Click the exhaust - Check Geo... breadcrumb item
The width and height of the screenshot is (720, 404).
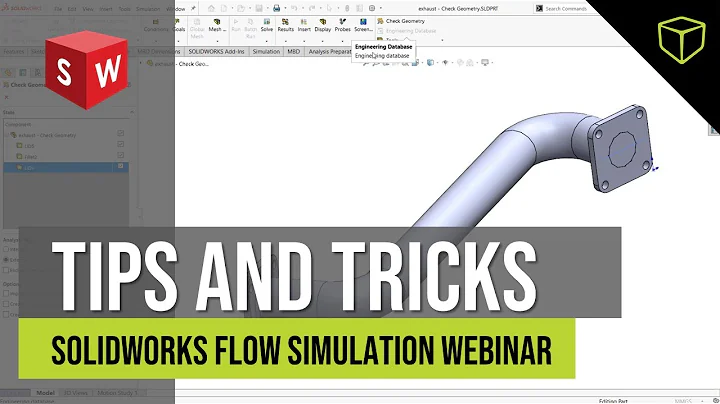178,64
